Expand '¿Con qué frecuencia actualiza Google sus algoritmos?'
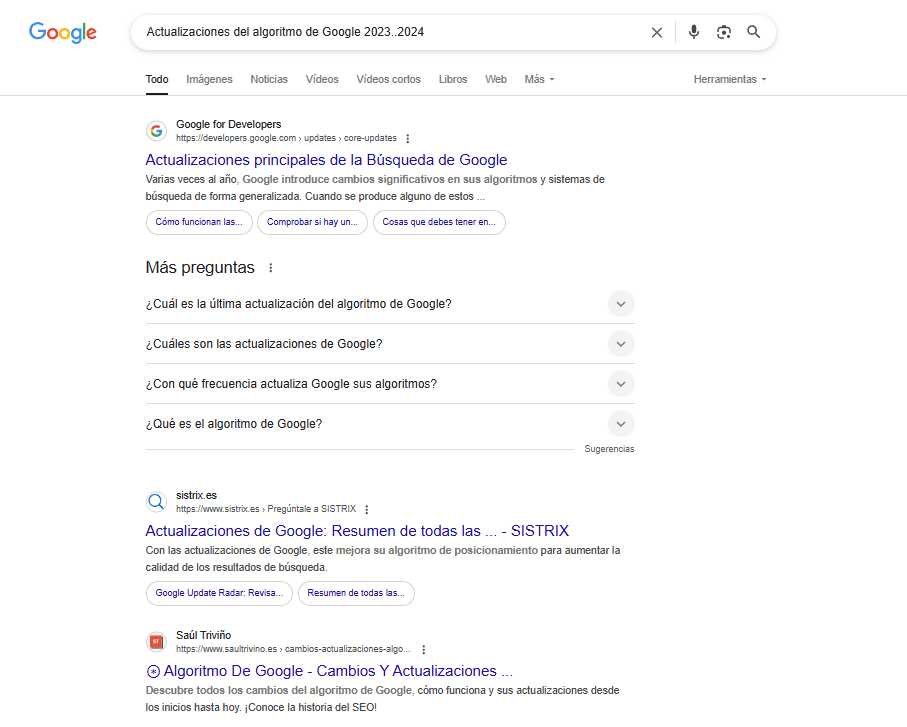This screenshot has height=727, width=907. click(390, 384)
